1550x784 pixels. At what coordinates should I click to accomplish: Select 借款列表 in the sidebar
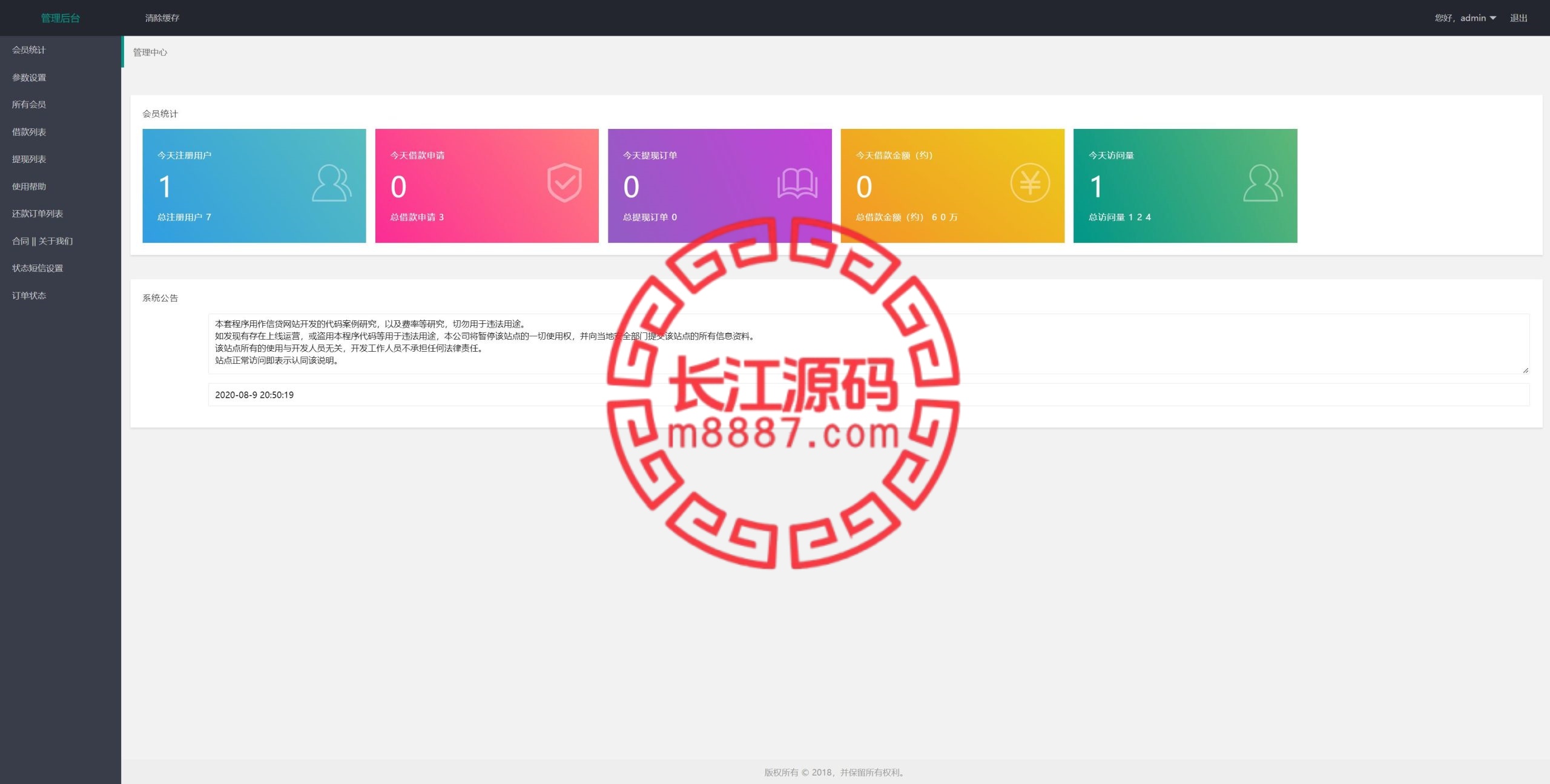click(61, 131)
